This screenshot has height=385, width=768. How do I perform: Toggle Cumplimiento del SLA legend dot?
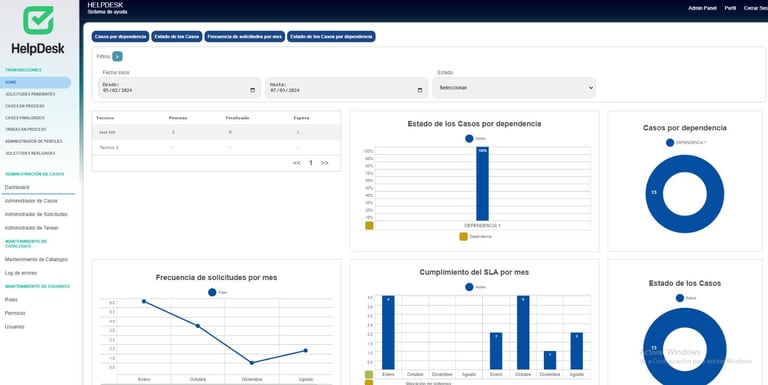coord(469,287)
